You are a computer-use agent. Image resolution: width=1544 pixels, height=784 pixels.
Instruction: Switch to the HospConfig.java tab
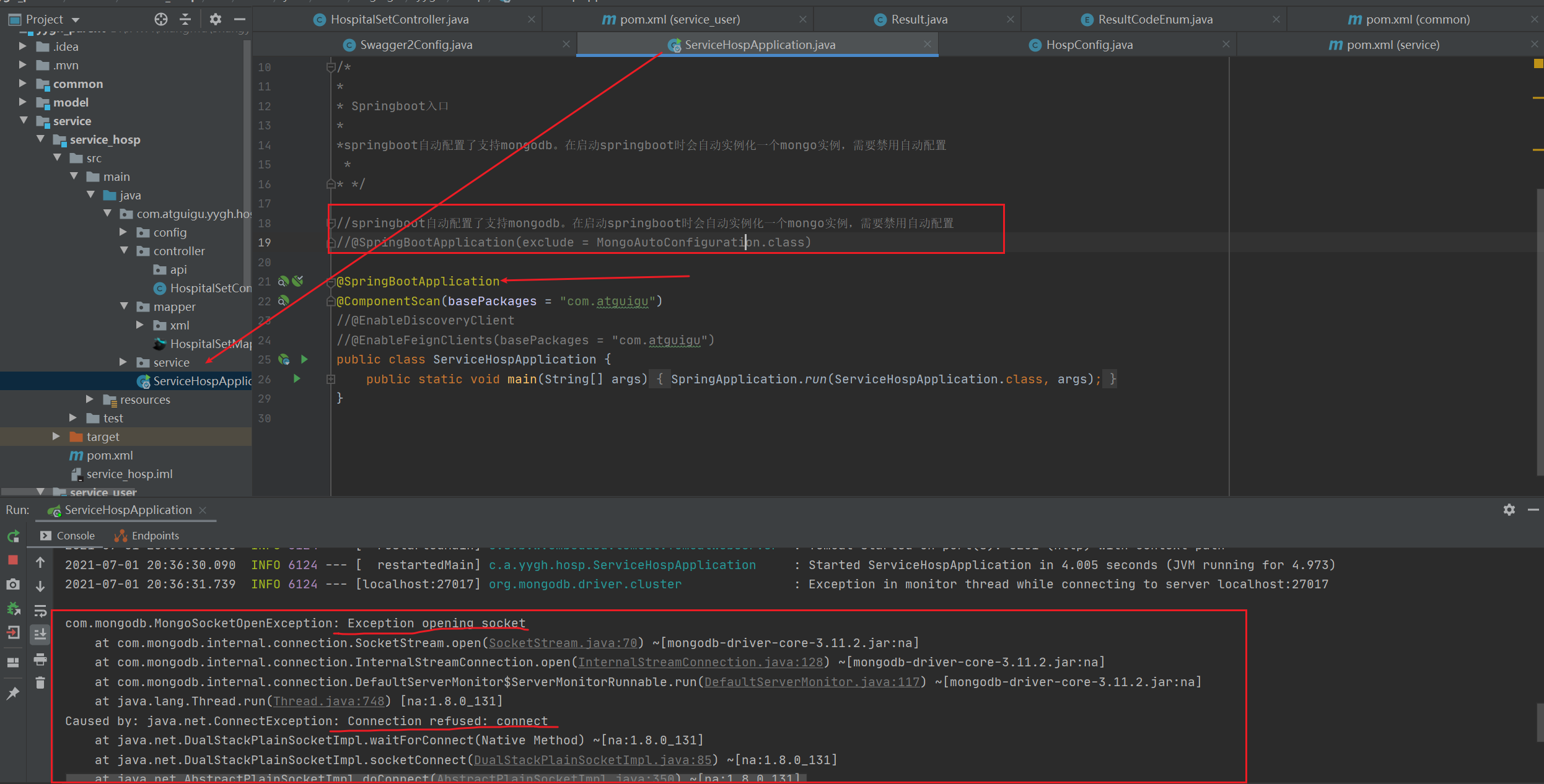[1089, 45]
